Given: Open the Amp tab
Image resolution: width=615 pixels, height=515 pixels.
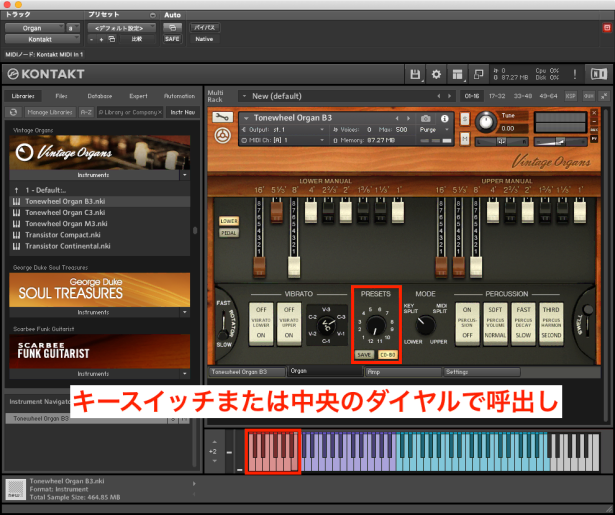Looking at the screenshot, I should point(403,372).
